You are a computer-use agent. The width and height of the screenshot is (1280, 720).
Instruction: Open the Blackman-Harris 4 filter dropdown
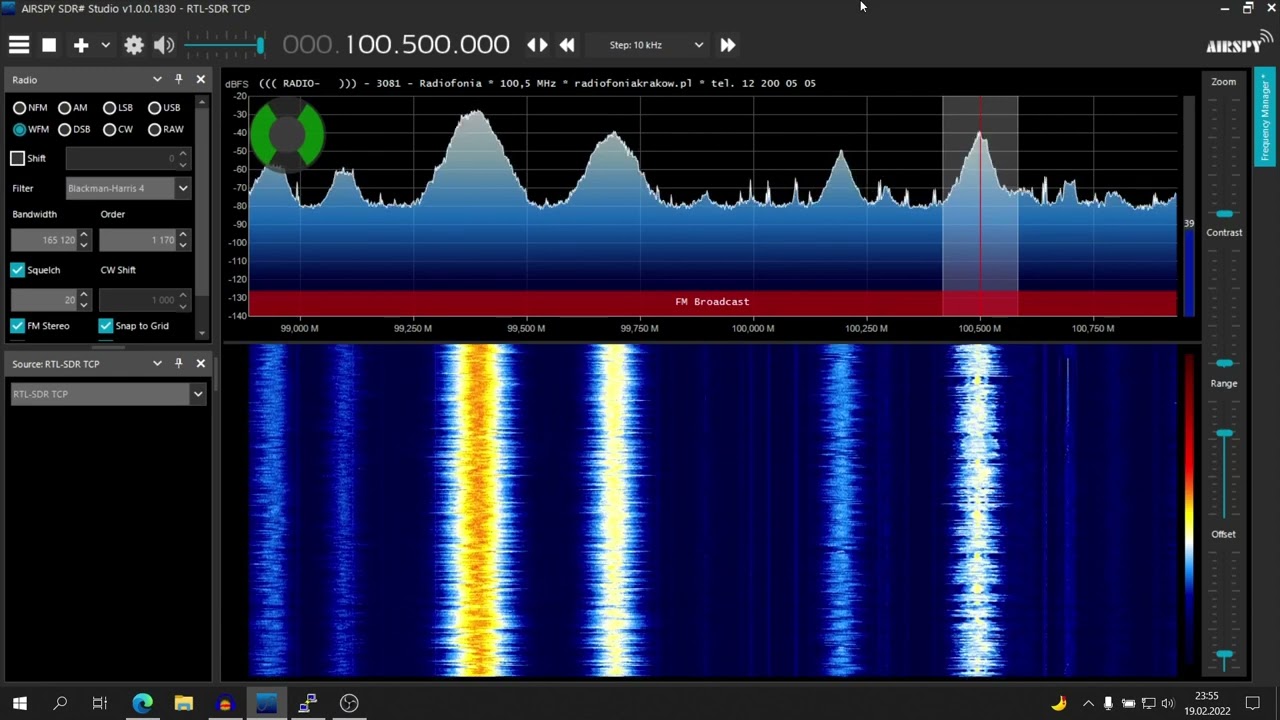click(x=128, y=188)
